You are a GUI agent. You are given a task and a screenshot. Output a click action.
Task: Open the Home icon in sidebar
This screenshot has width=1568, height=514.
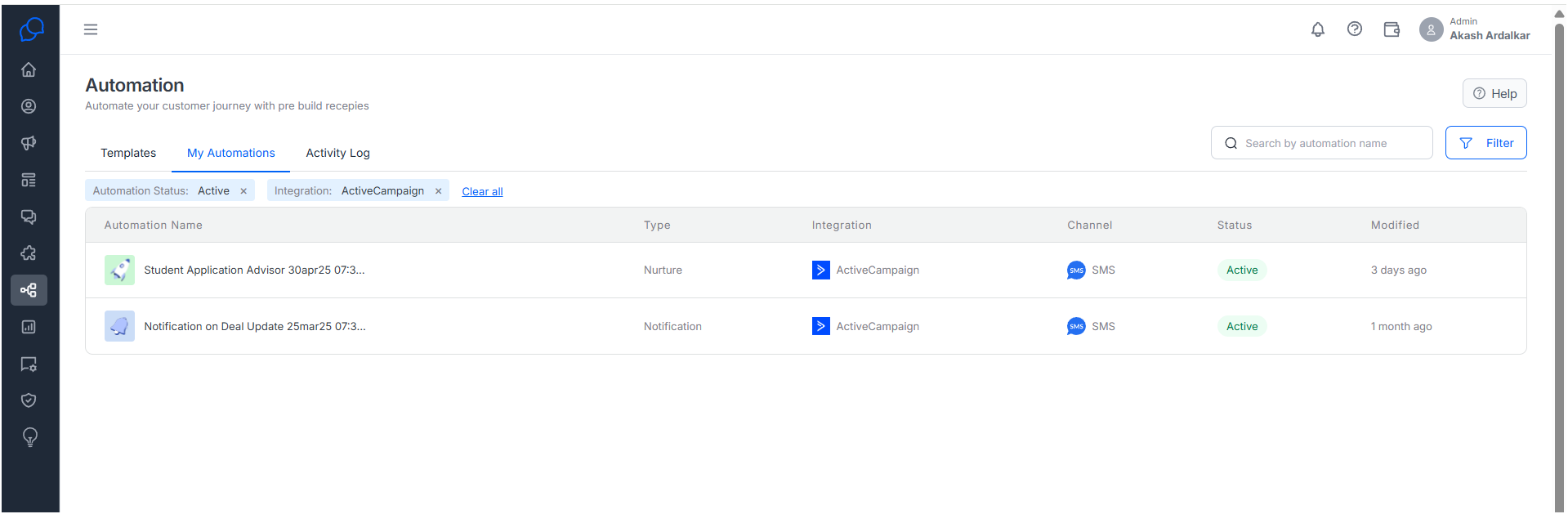pos(29,69)
